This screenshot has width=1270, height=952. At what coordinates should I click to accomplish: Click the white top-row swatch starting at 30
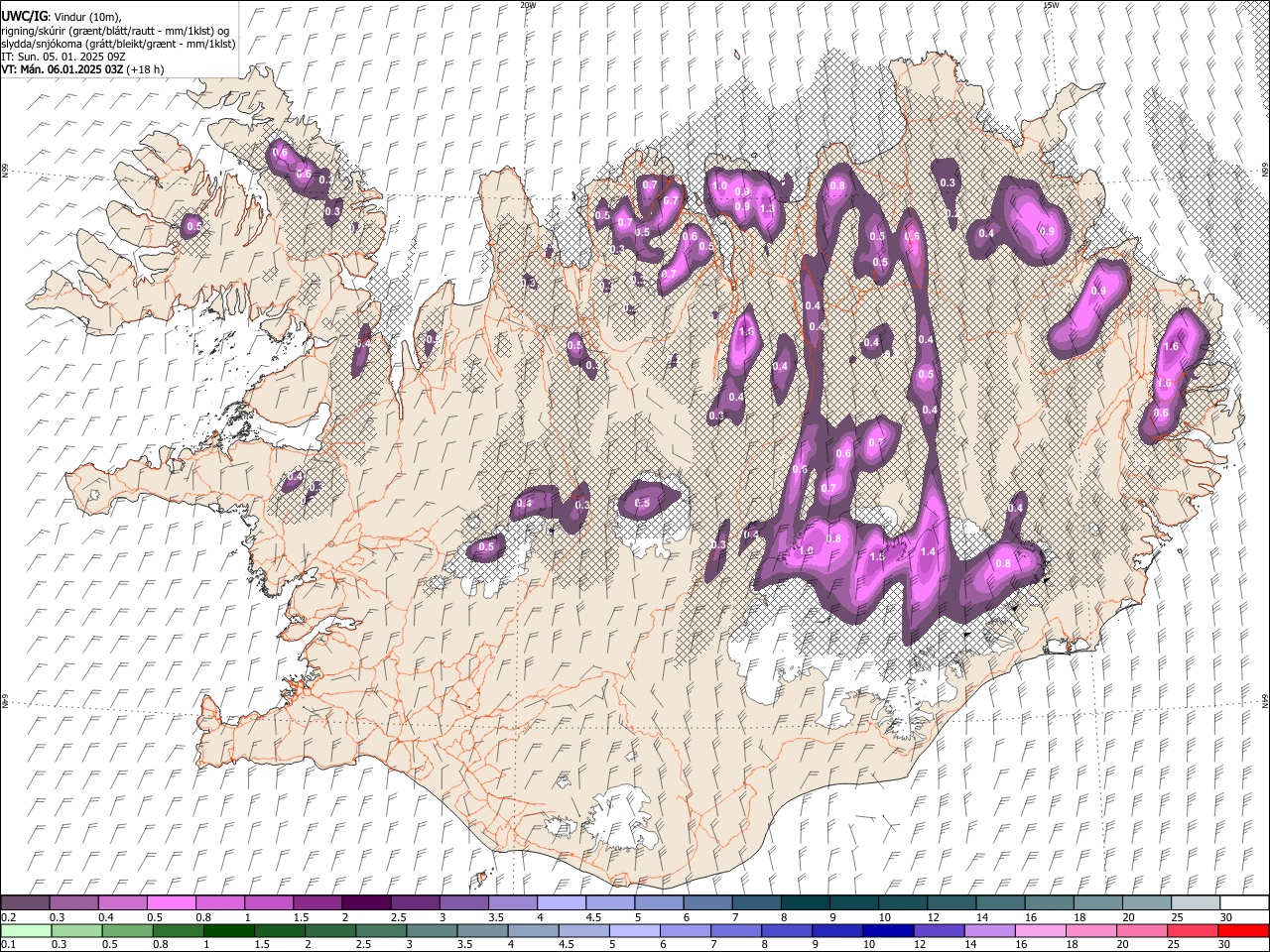(x=1243, y=902)
